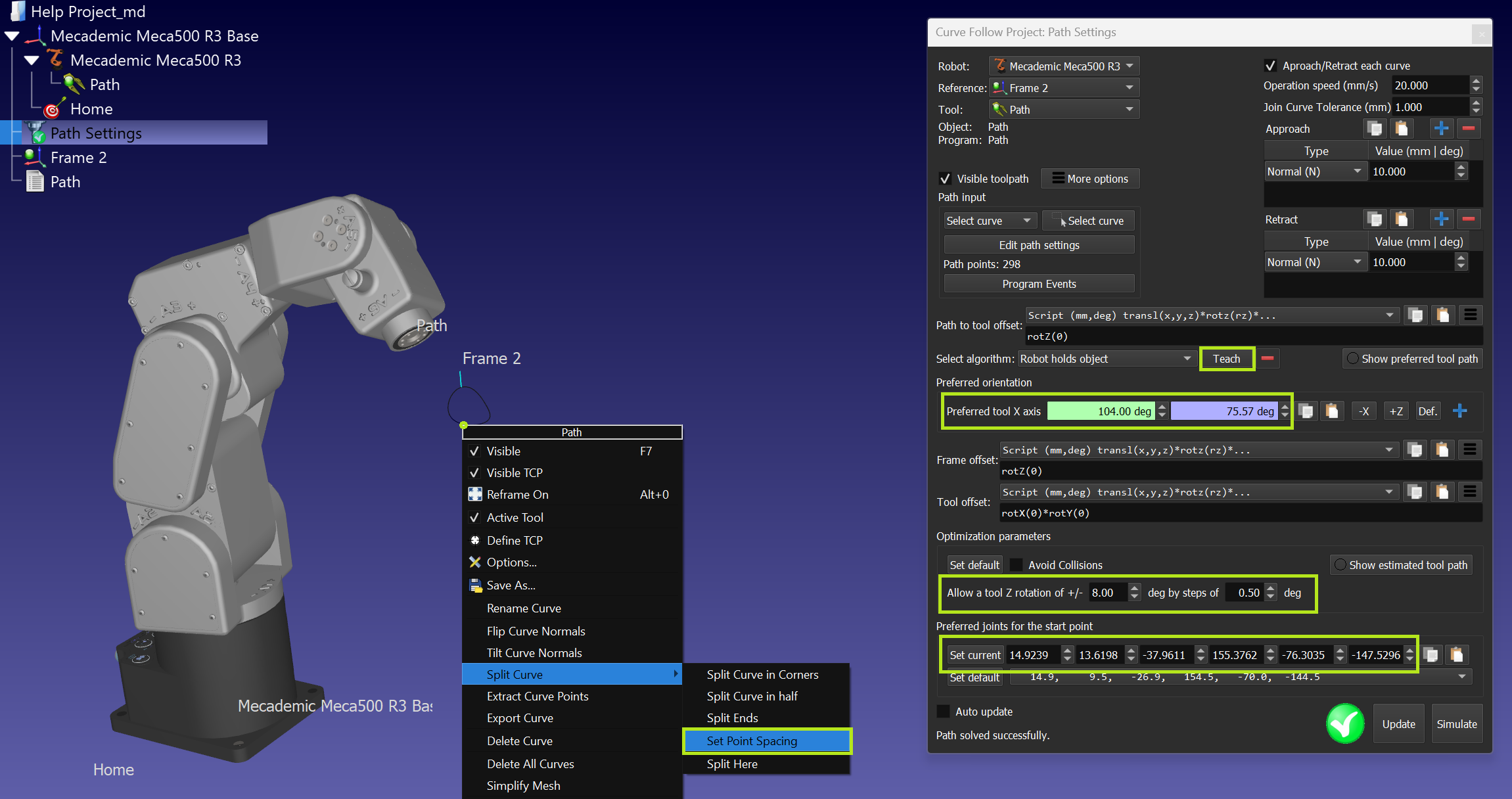Click the green checkmark confirm icon

pos(1344,723)
